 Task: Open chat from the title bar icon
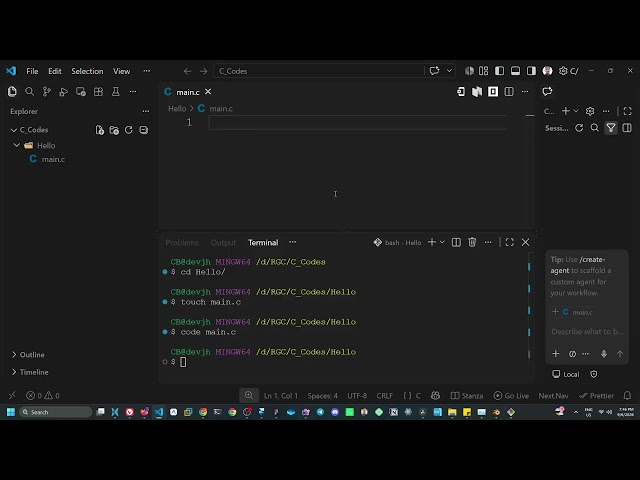pyautogui.click(x=434, y=71)
